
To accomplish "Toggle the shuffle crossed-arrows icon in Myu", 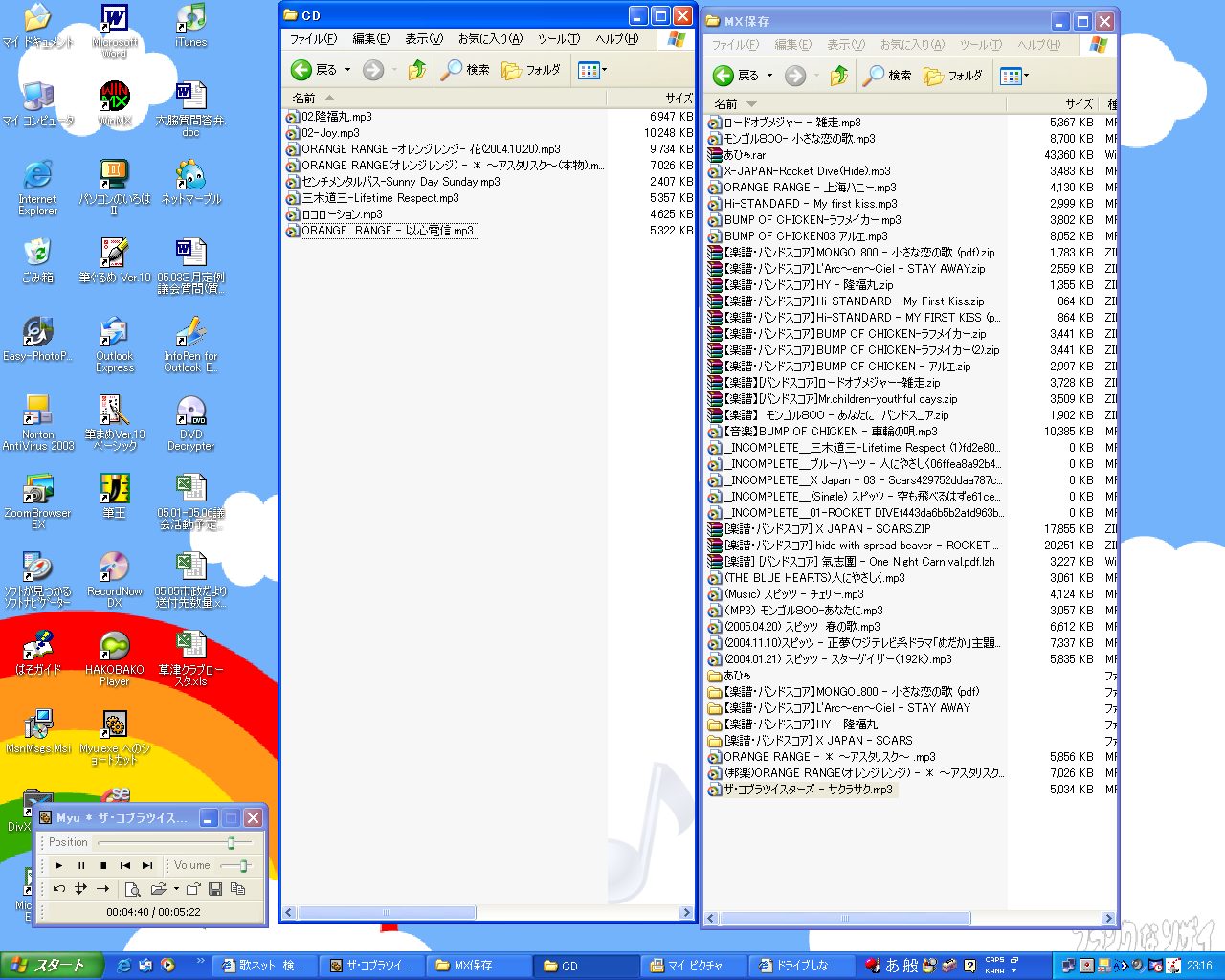I will tap(80, 889).
